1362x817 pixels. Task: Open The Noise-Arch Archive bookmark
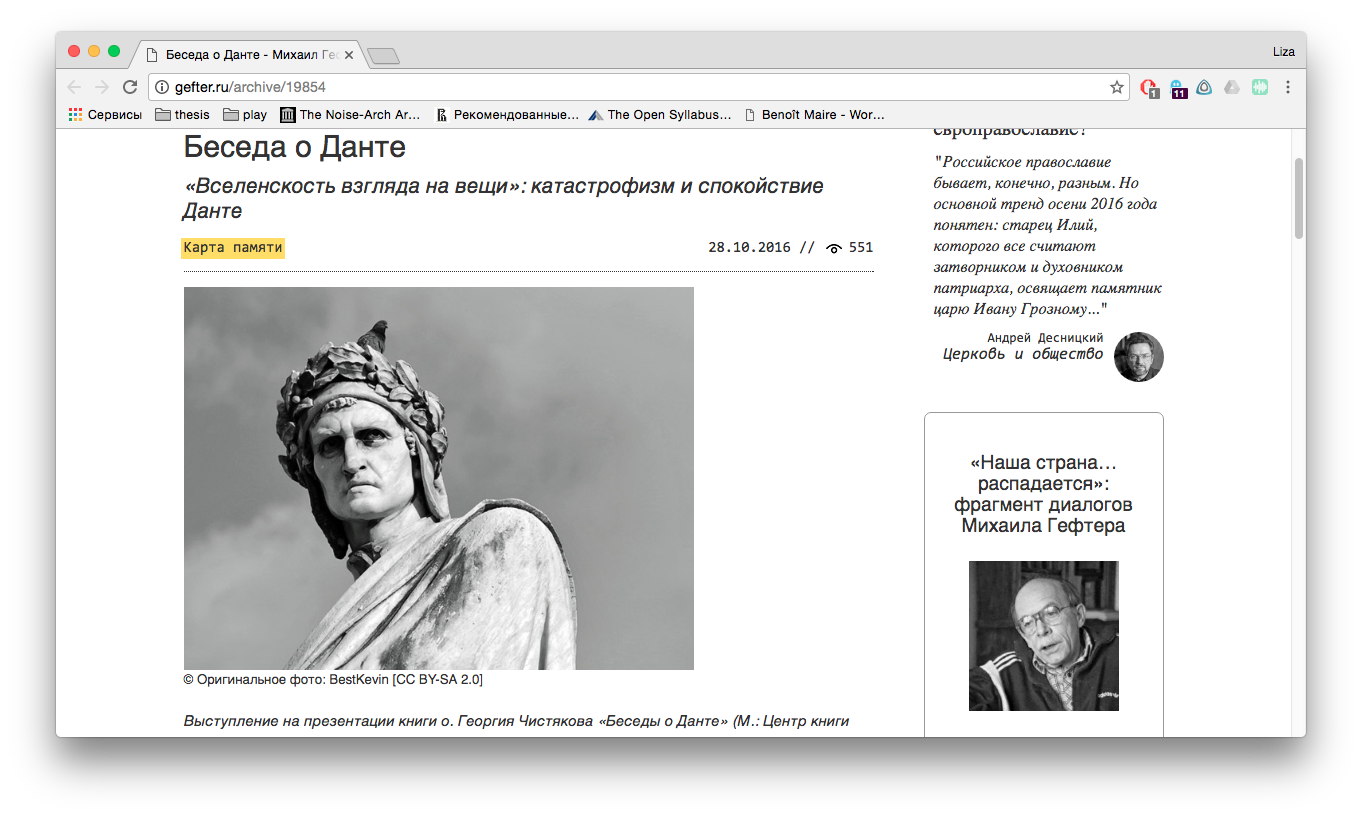(350, 115)
